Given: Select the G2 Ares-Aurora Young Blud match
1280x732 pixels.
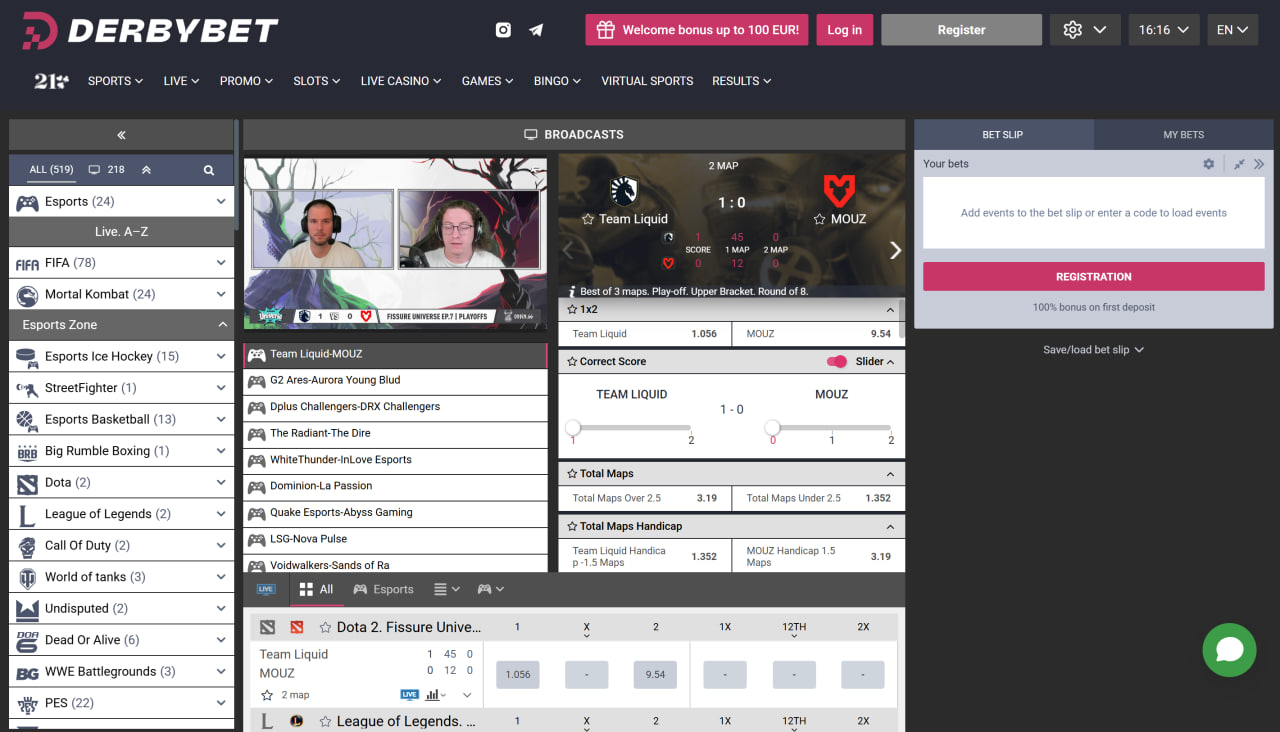Looking at the screenshot, I should (335, 380).
